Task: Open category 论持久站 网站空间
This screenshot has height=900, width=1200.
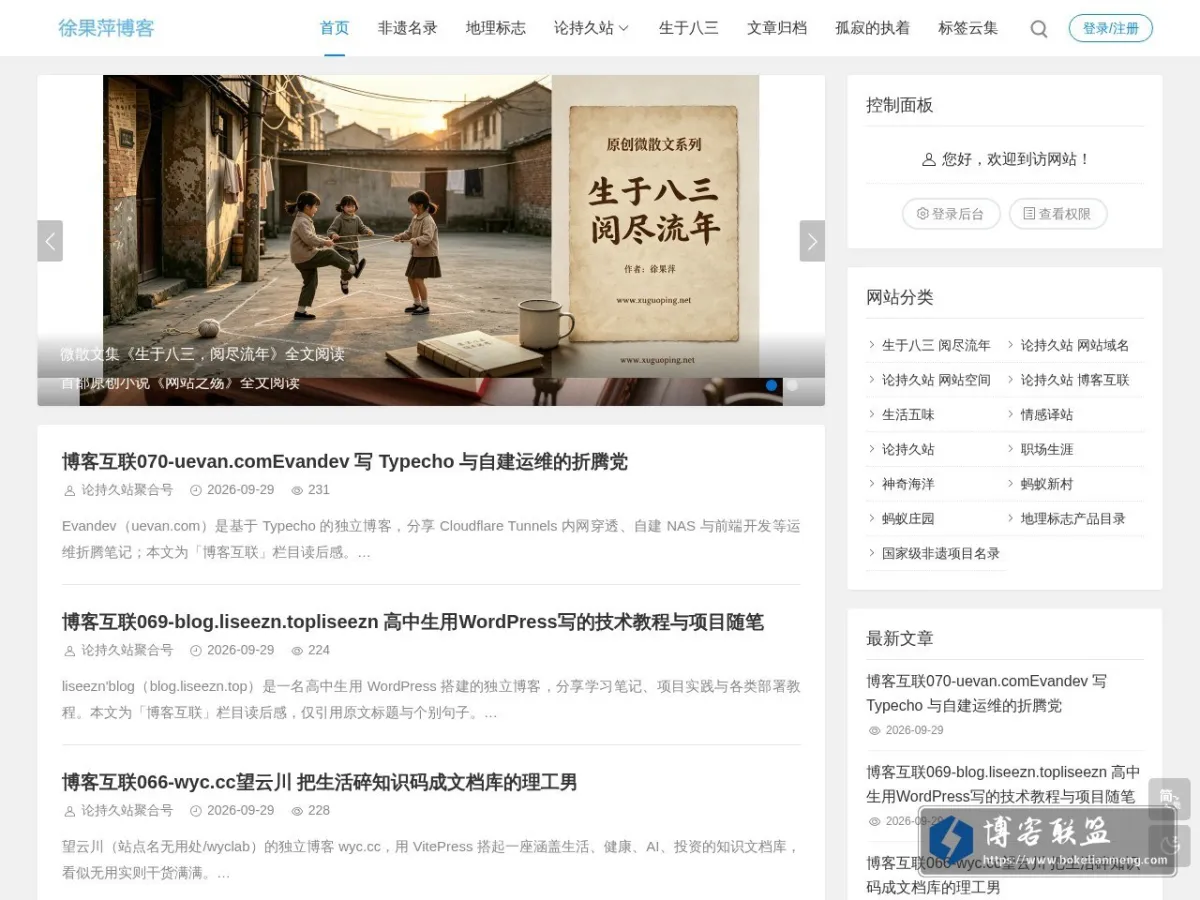Action: click(x=936, y=380)
